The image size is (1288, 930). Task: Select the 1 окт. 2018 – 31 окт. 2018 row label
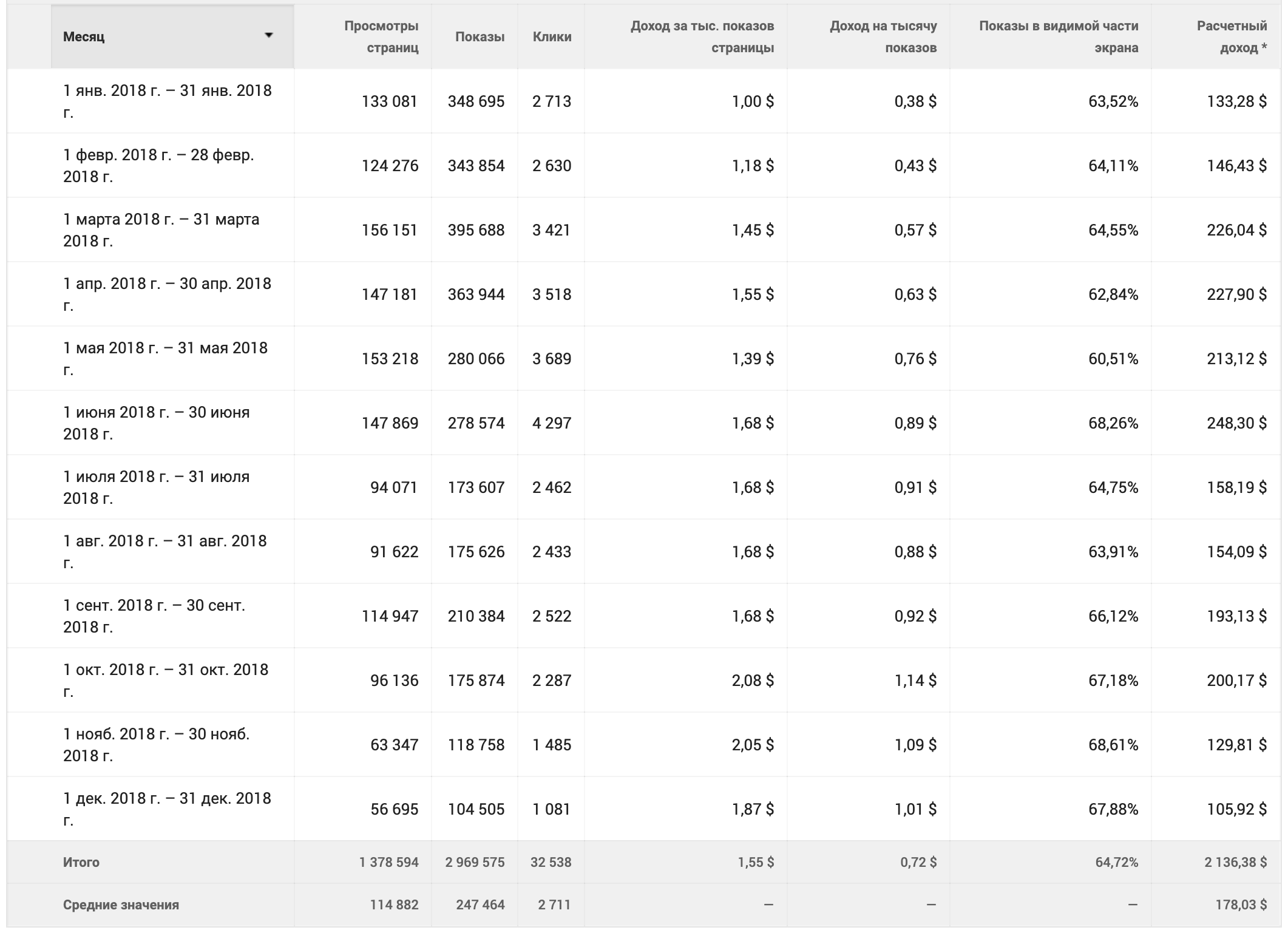[165, 680]
